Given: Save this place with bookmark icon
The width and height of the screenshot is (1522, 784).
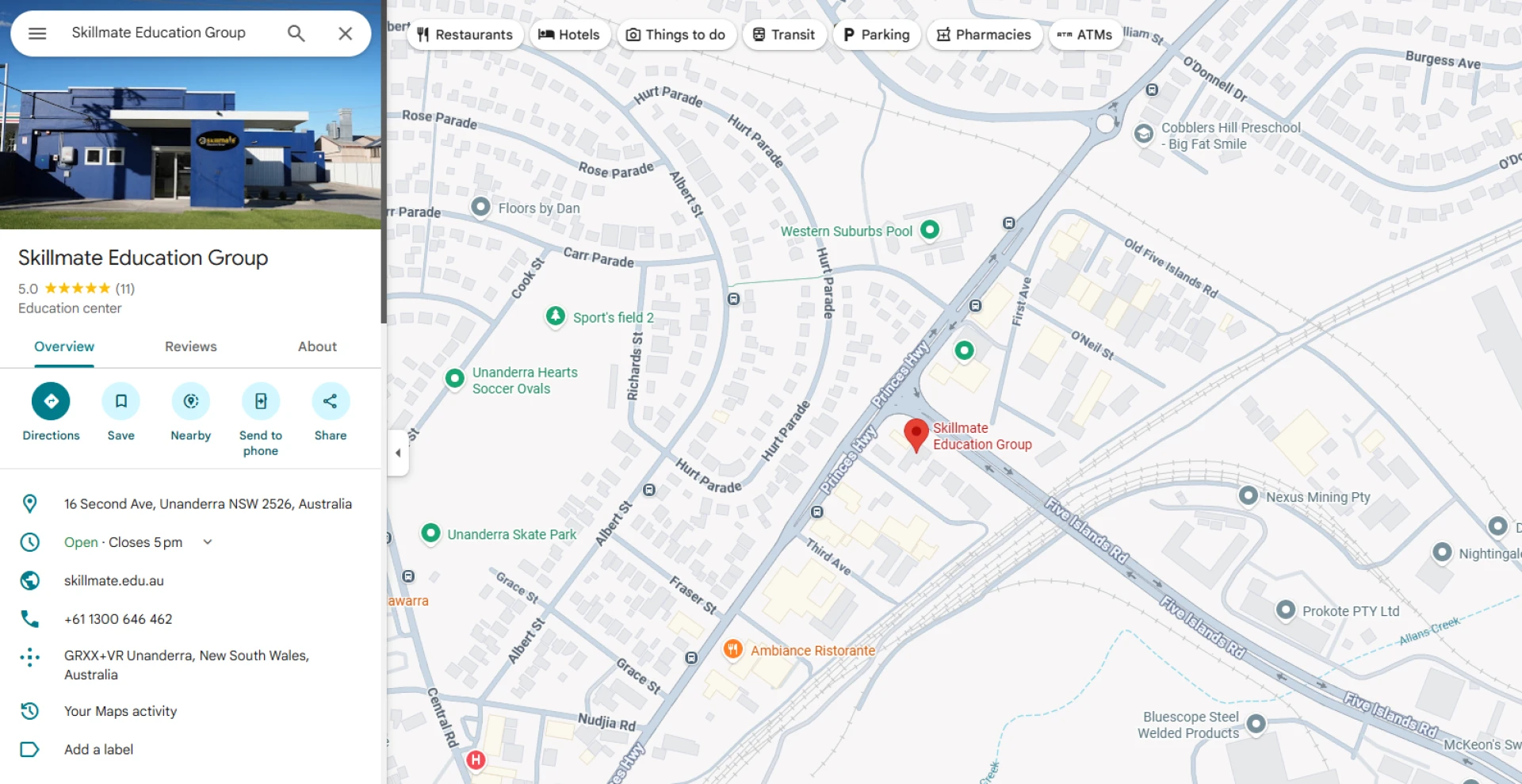Looking at the screenshot, I should (120, 401).
